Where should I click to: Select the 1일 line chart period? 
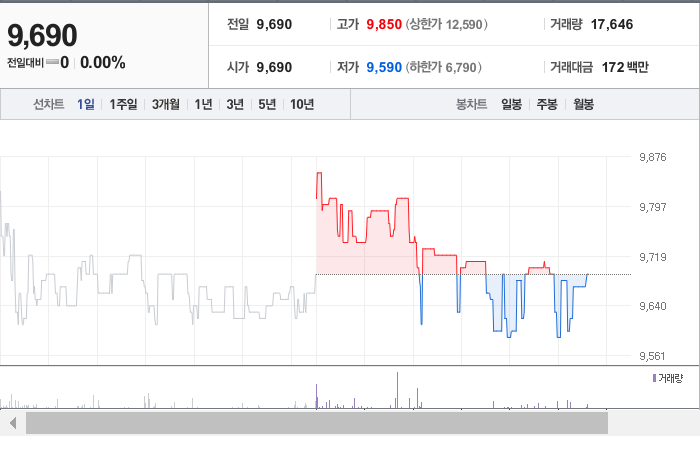(86, 104)
